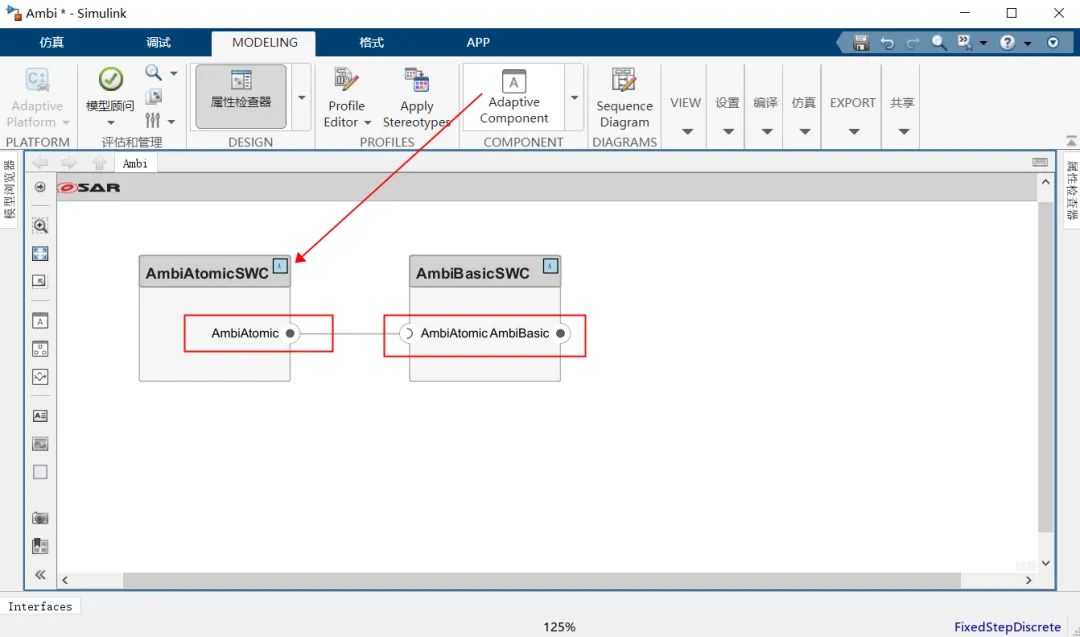Viewport: 1080px width, 637px height.
Task: Open the Property Inspector (属性检查器) button
Action: (241, 96)
